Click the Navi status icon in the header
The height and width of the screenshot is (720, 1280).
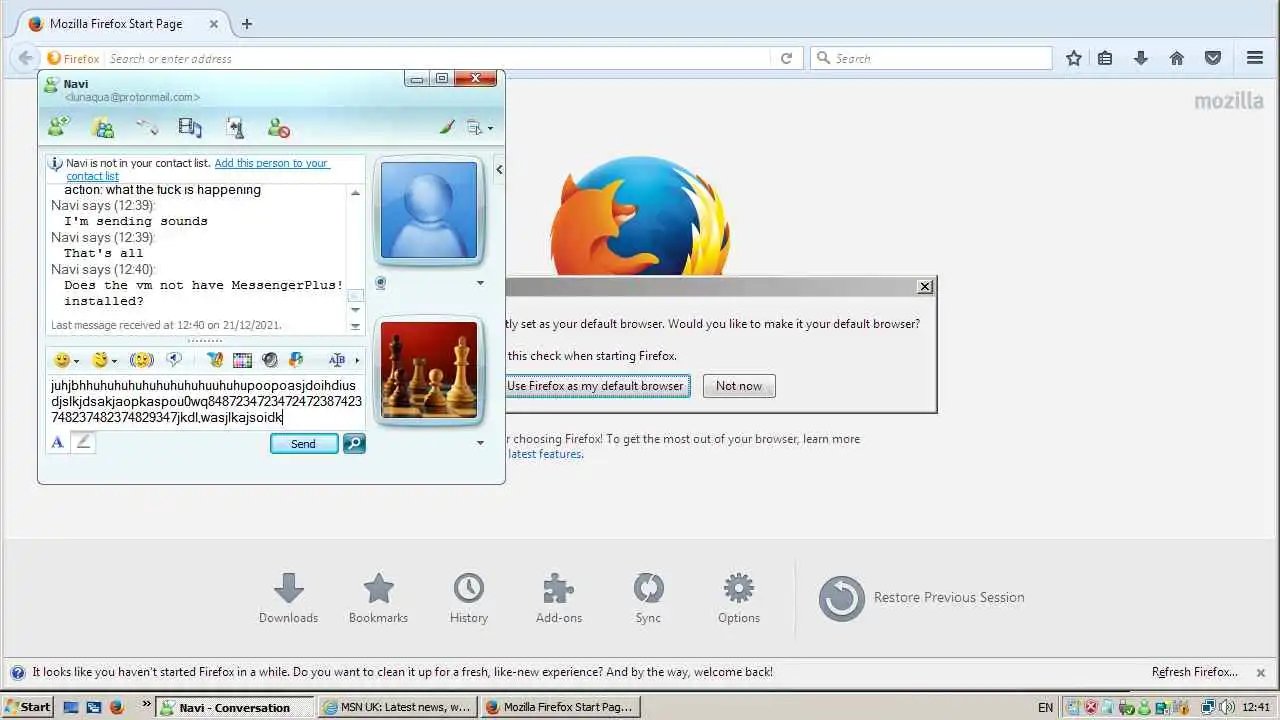tap(51, 85)
